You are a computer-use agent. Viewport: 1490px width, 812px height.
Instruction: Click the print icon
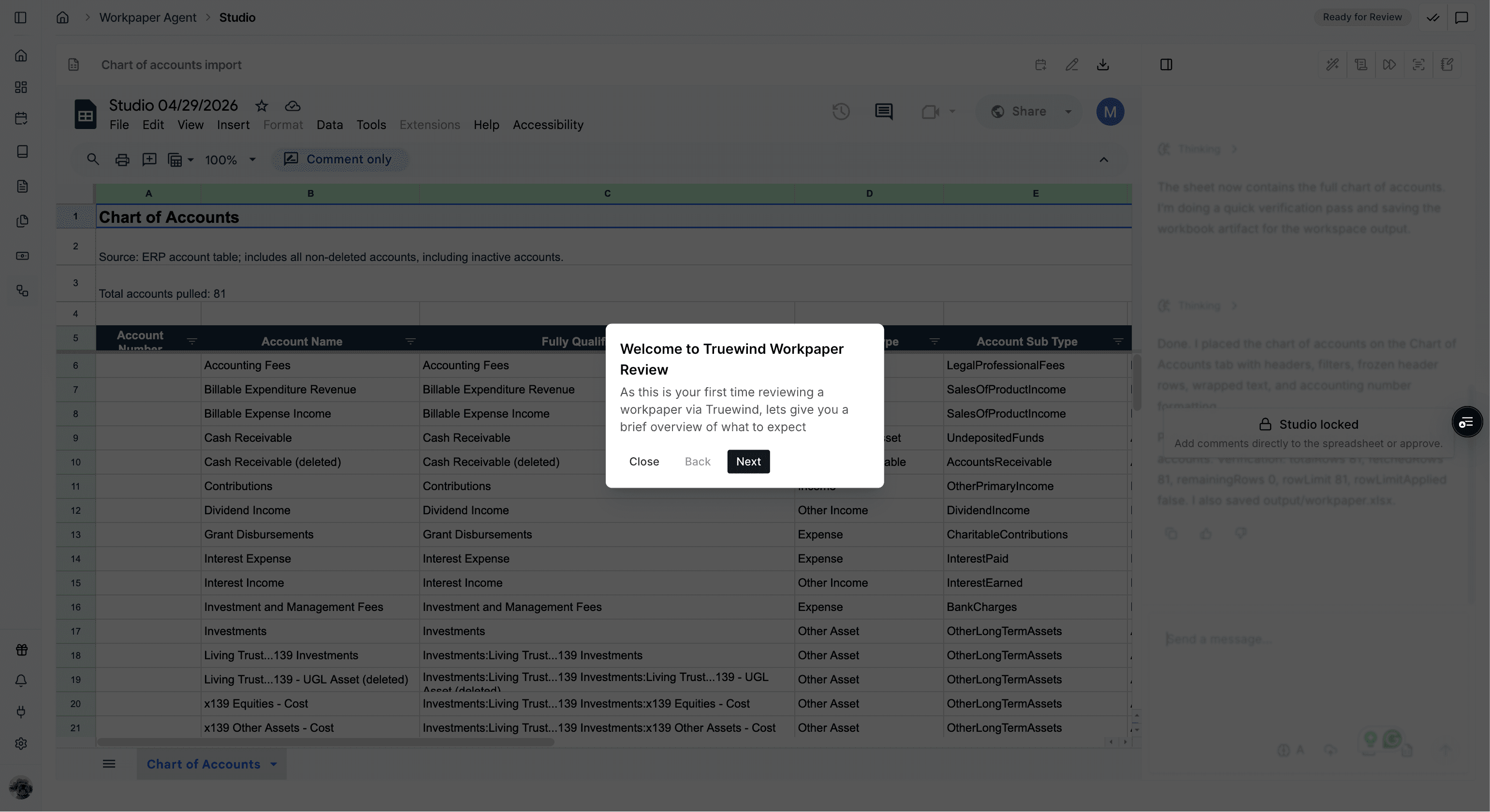pos(122,159)
